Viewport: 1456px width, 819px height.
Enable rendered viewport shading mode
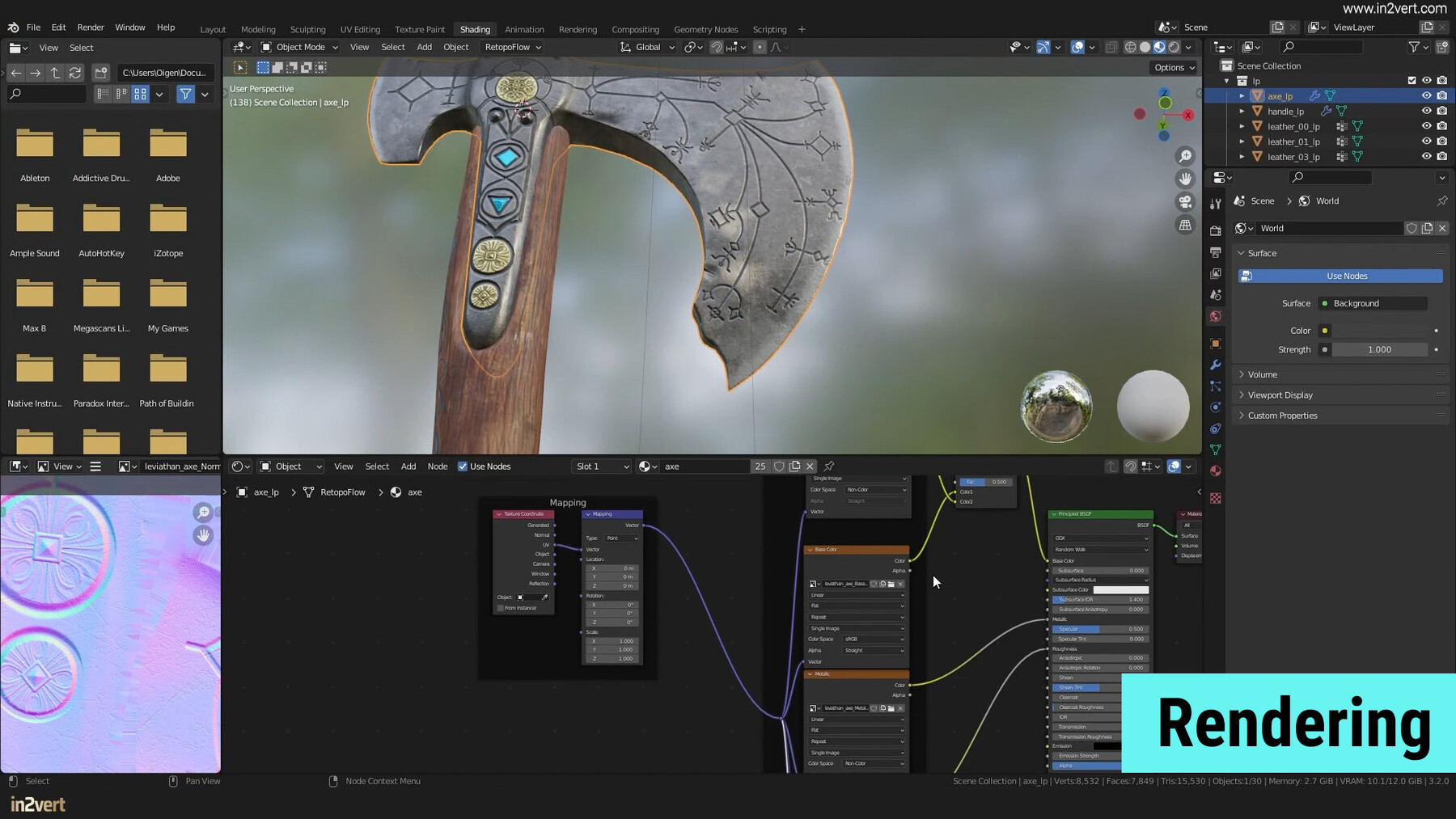point(1174,47)
